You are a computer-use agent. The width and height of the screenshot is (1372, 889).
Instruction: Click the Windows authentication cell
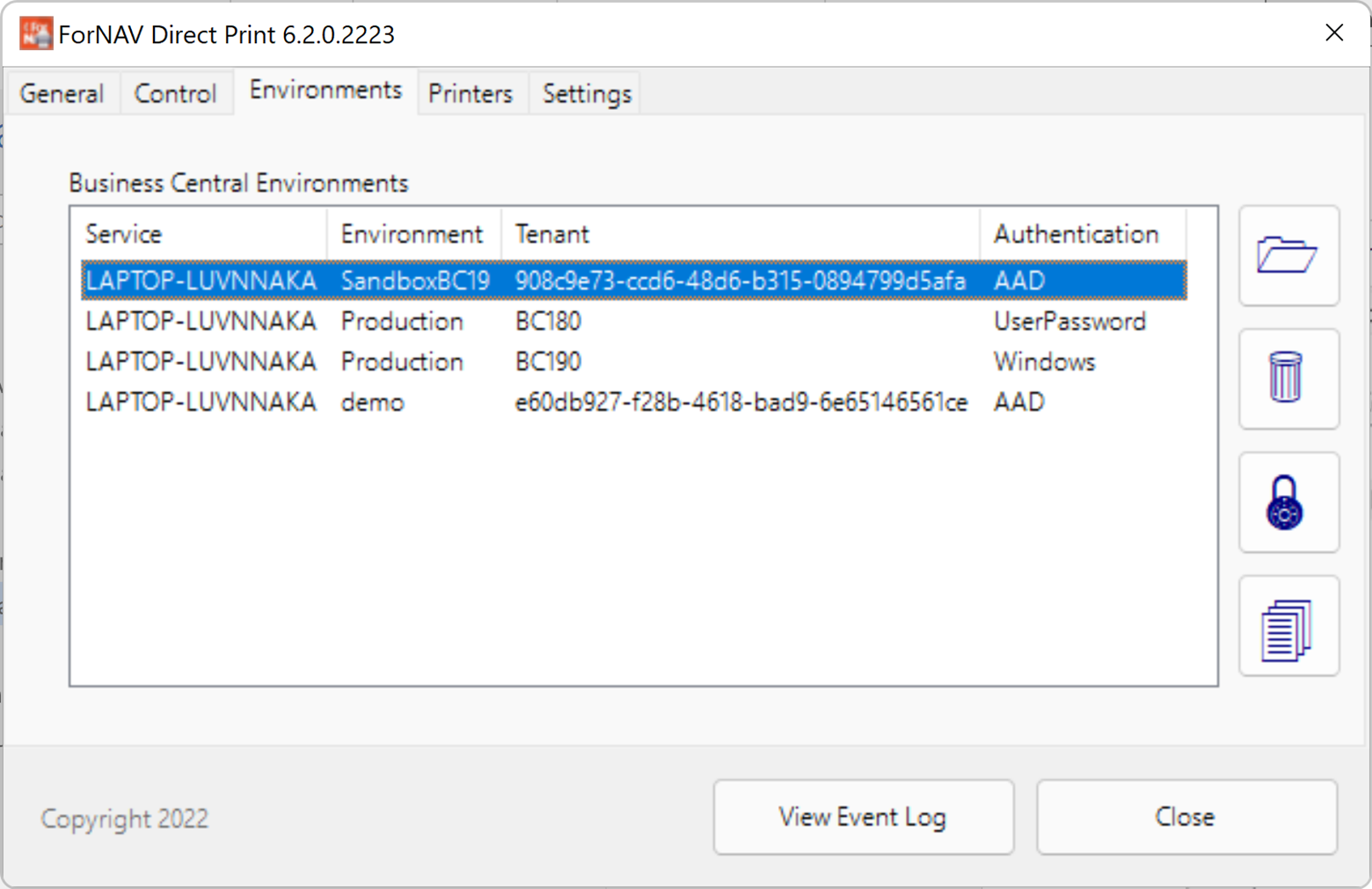pyautogui.click(x=1045, y=361)
